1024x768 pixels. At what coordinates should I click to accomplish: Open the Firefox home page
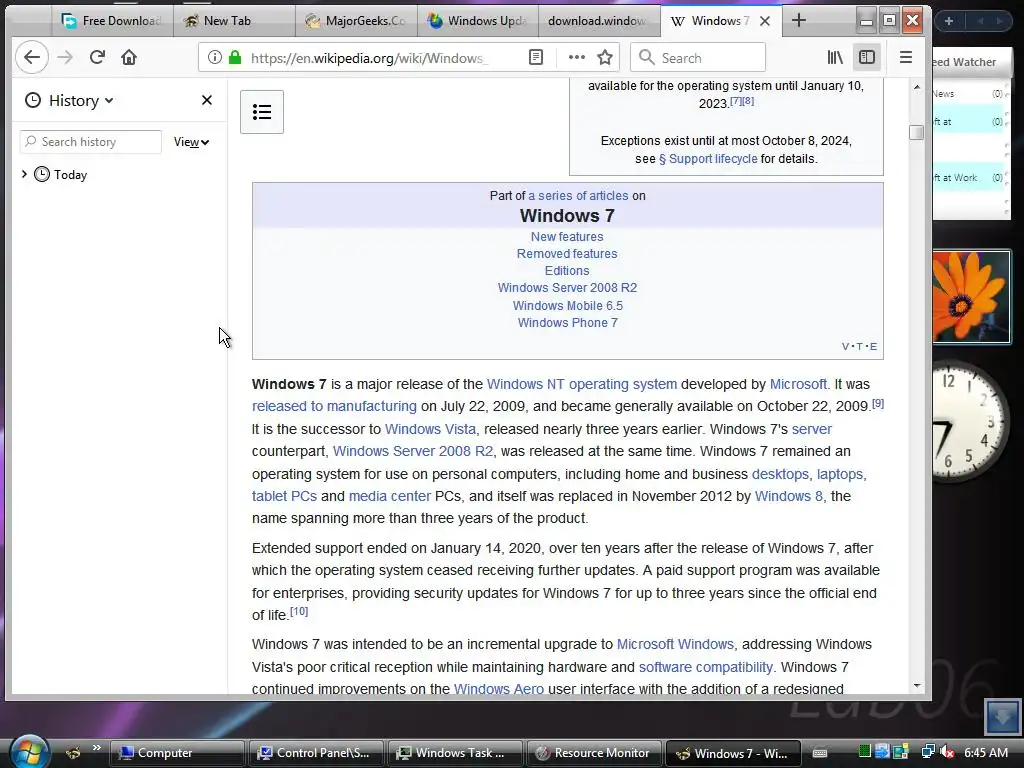(x=129, y=57)
